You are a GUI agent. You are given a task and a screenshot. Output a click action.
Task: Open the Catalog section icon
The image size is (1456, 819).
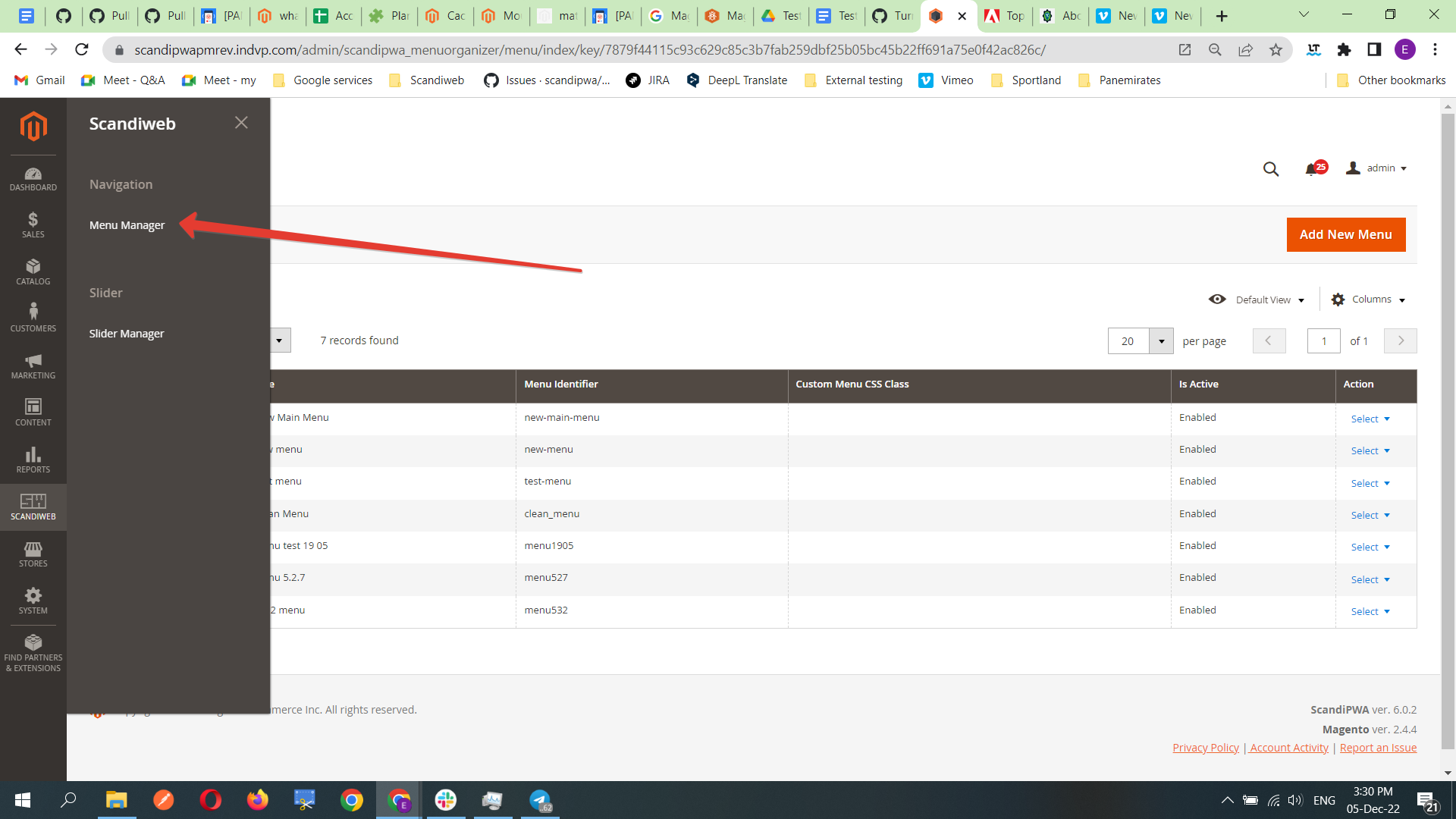click(x=33, y=271)
